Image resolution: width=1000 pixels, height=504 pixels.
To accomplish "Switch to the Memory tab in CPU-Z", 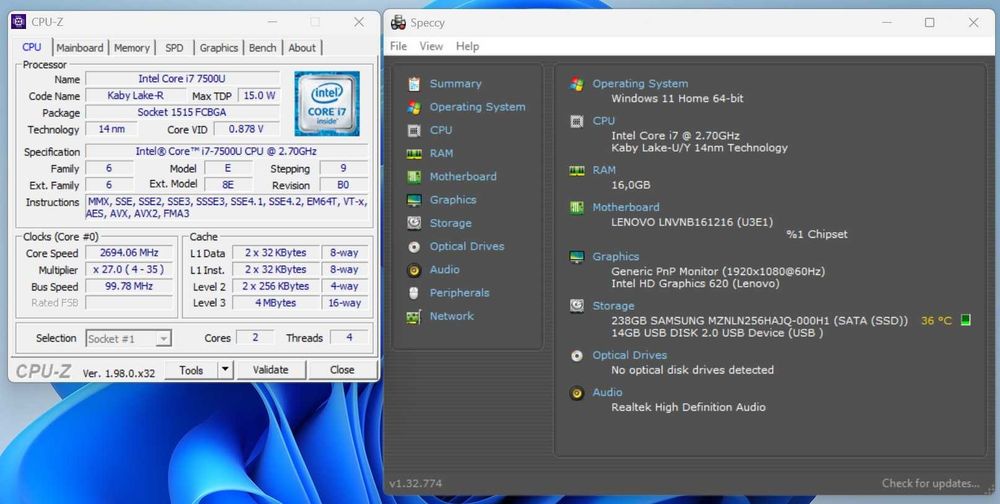I will (x=131, y=48).
